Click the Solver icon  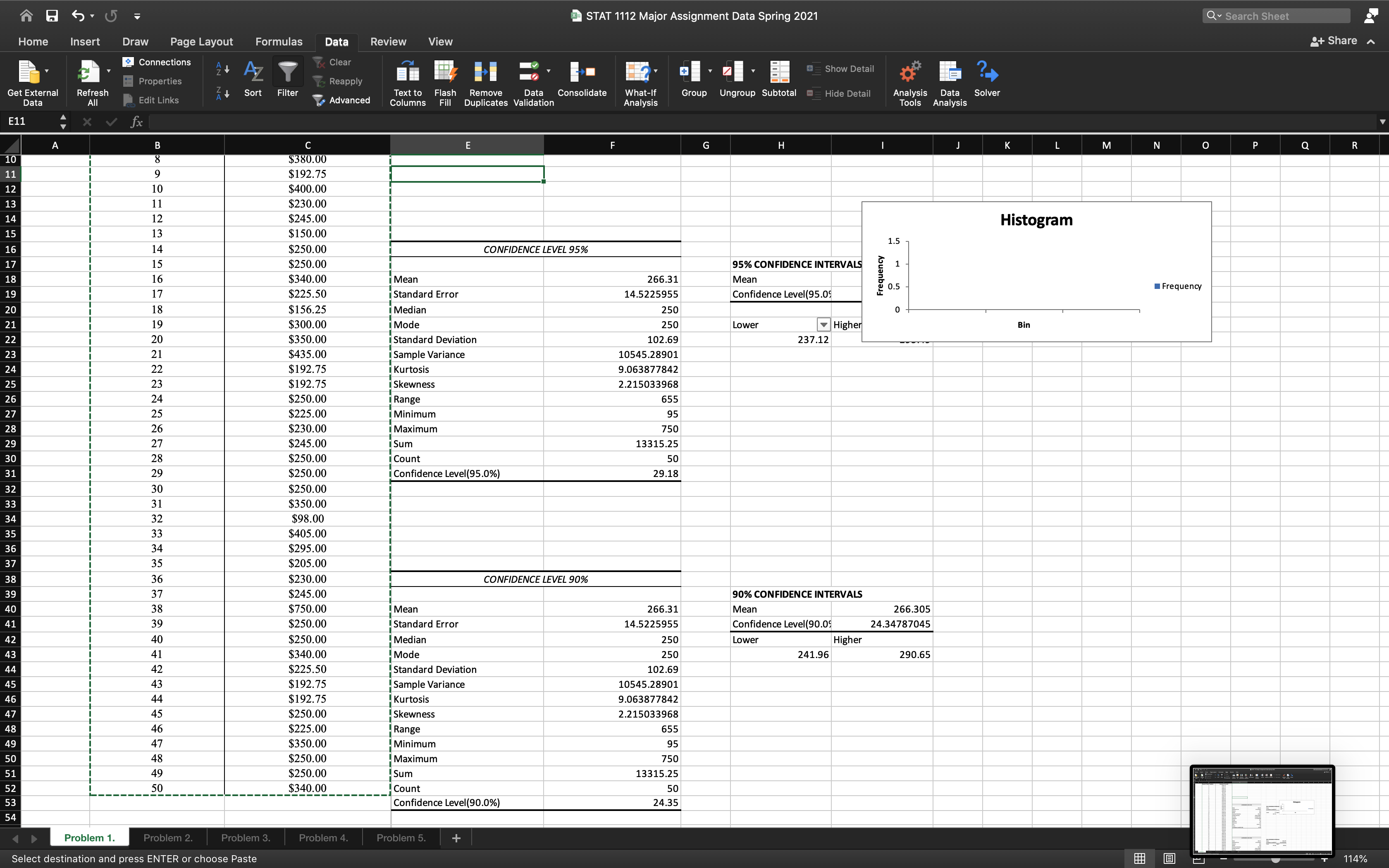point(987,73)
